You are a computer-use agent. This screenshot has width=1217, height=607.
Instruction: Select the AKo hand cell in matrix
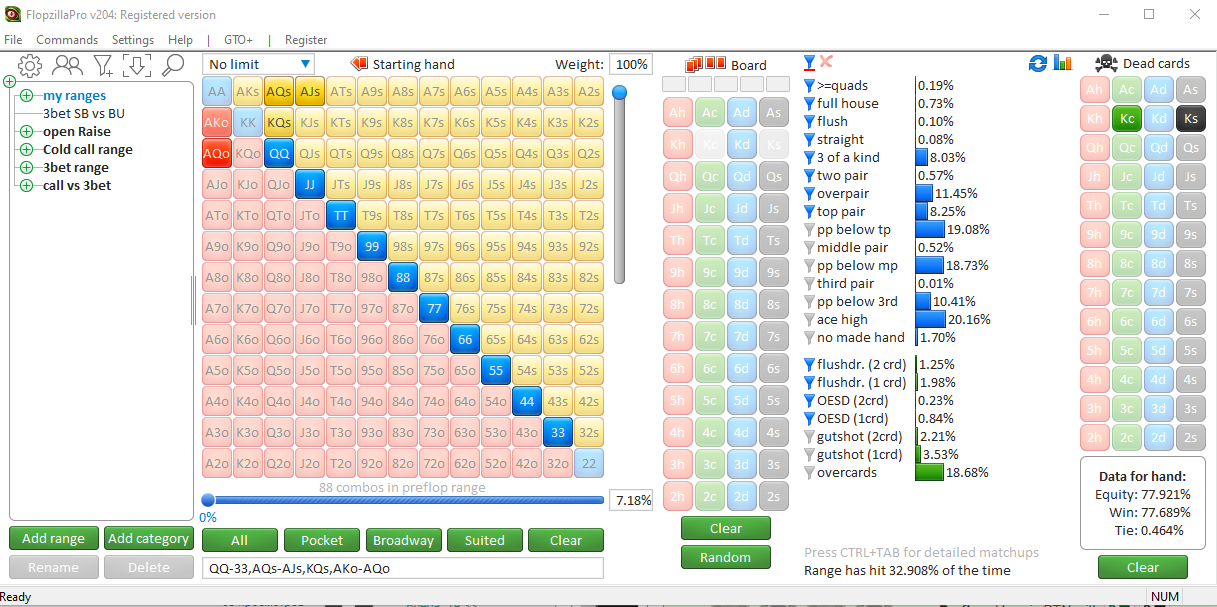217,123
